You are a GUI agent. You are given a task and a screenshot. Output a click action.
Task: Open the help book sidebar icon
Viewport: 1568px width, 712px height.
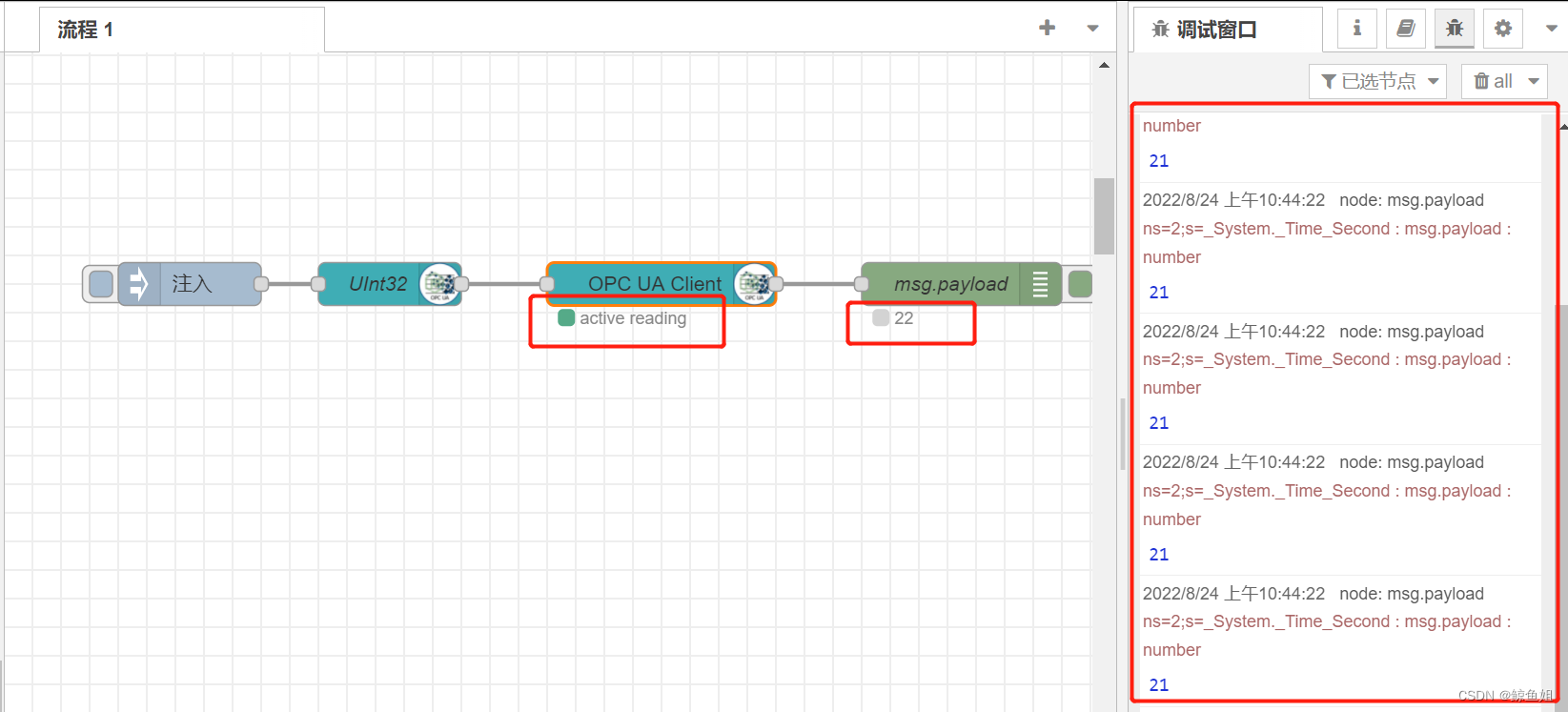click(1406, 29)
